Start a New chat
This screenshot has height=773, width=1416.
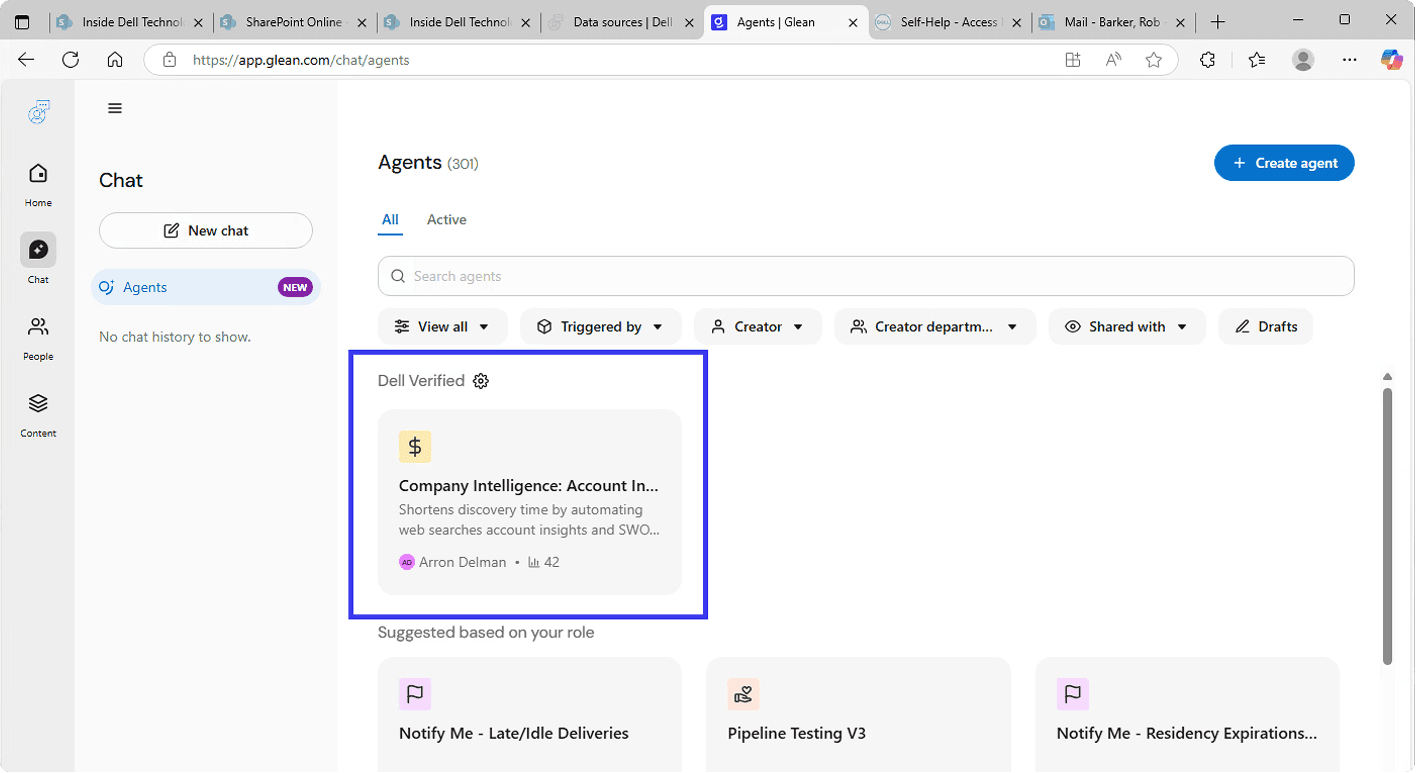[206, 231]
